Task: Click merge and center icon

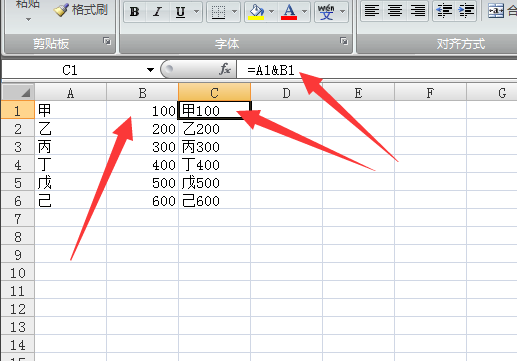Action: point(496,11)
